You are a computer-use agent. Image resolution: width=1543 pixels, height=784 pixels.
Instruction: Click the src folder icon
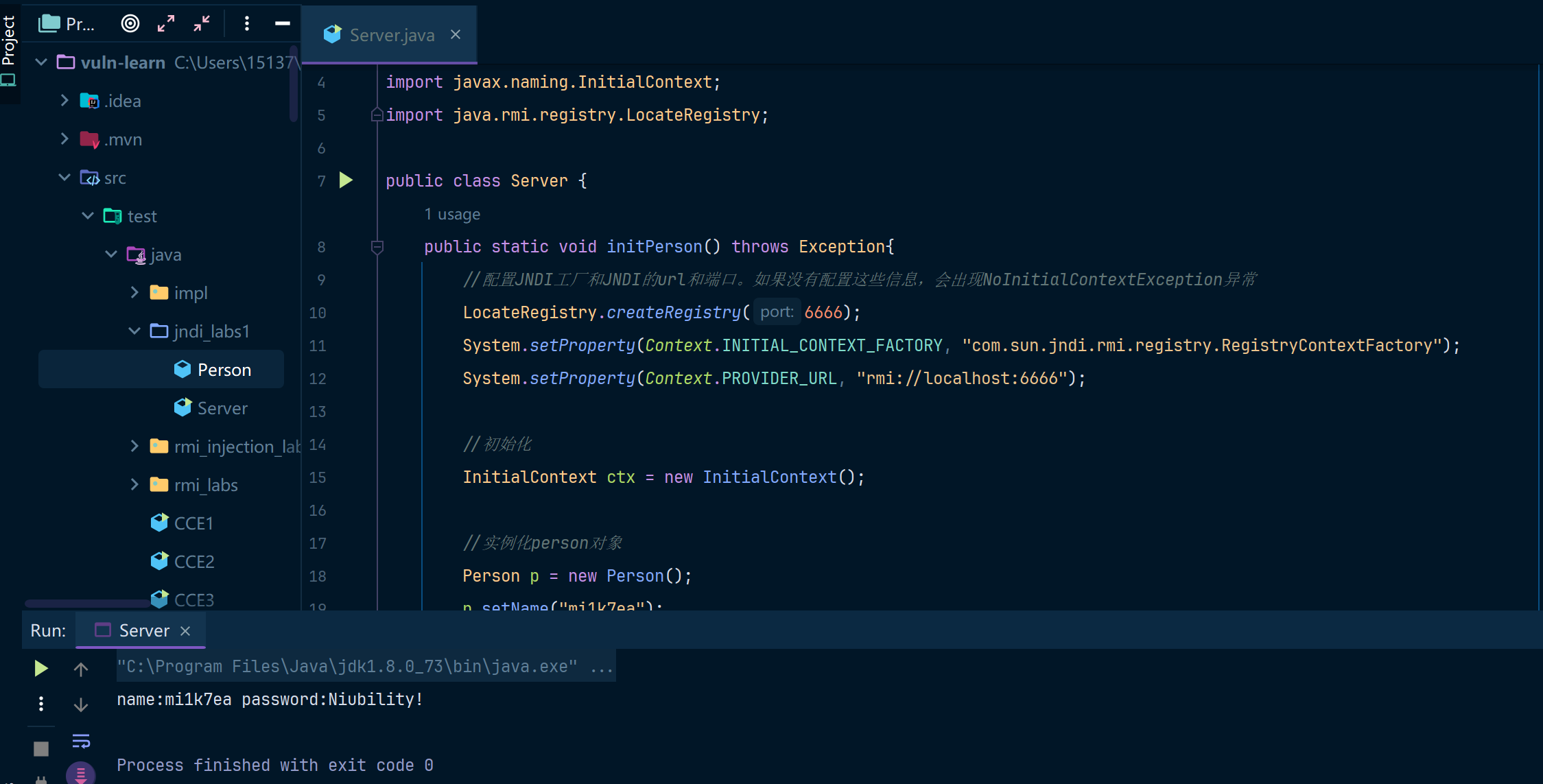(90, 178)
